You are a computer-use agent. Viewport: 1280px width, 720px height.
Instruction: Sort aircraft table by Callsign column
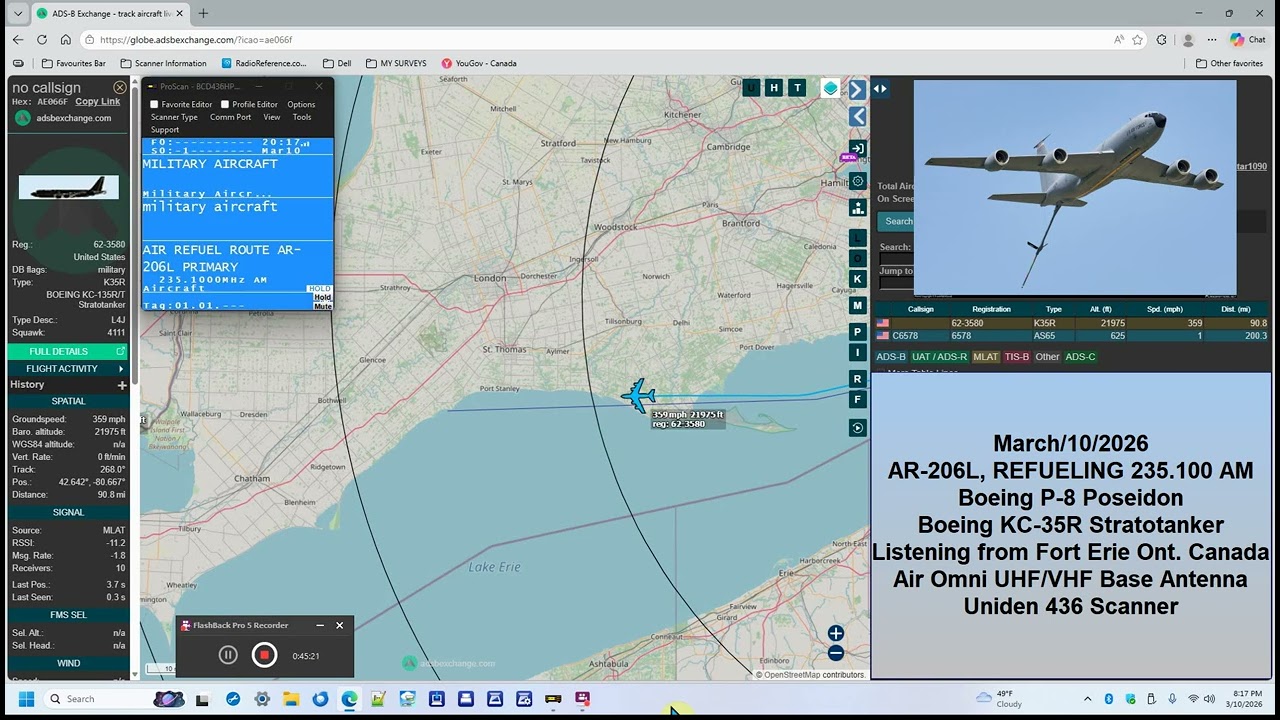921,309
